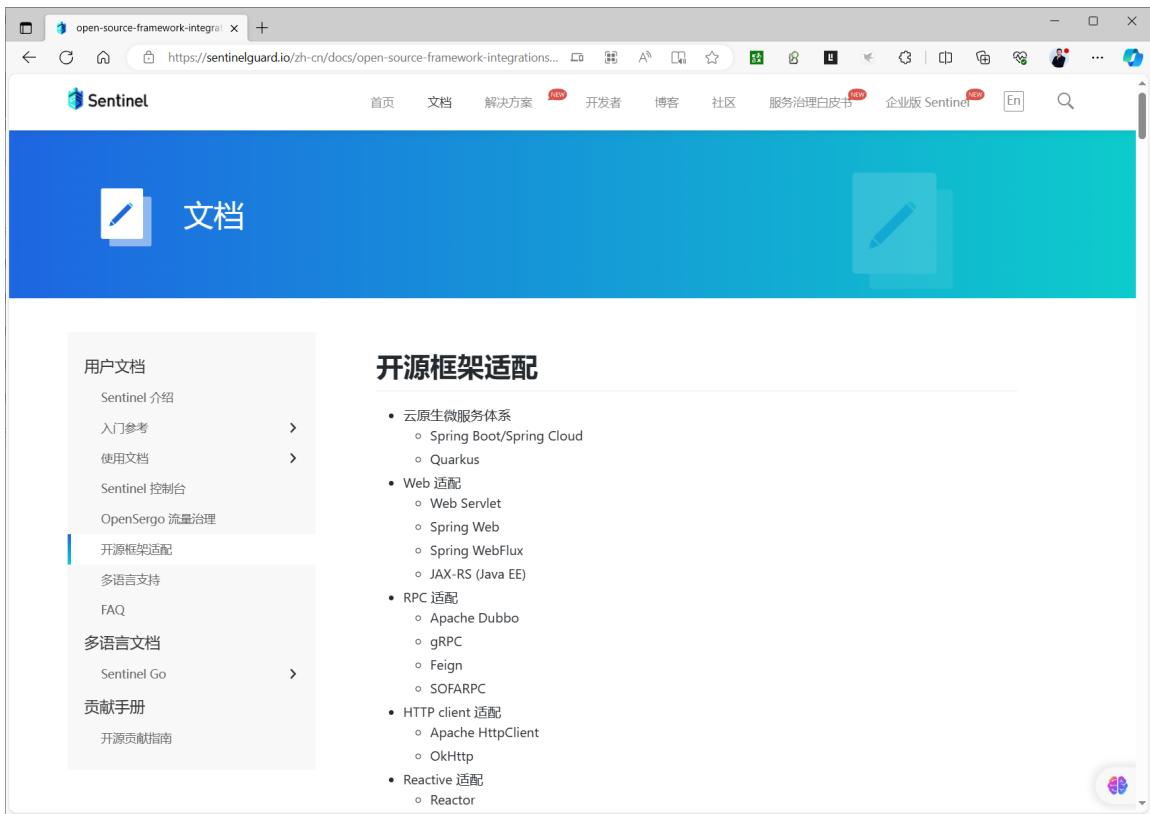This screenshot has width=1150, height=814.
Task: Expand the Sentinel Go sidebar section
Action: point(293,673)
